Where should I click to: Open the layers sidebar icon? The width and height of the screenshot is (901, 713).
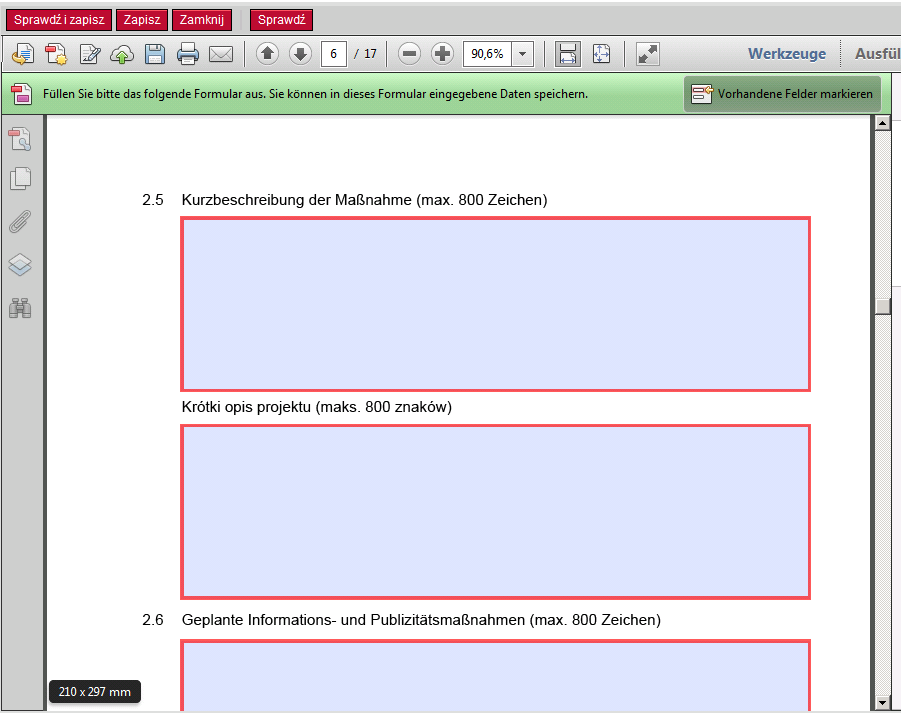[x=20, y=265]
